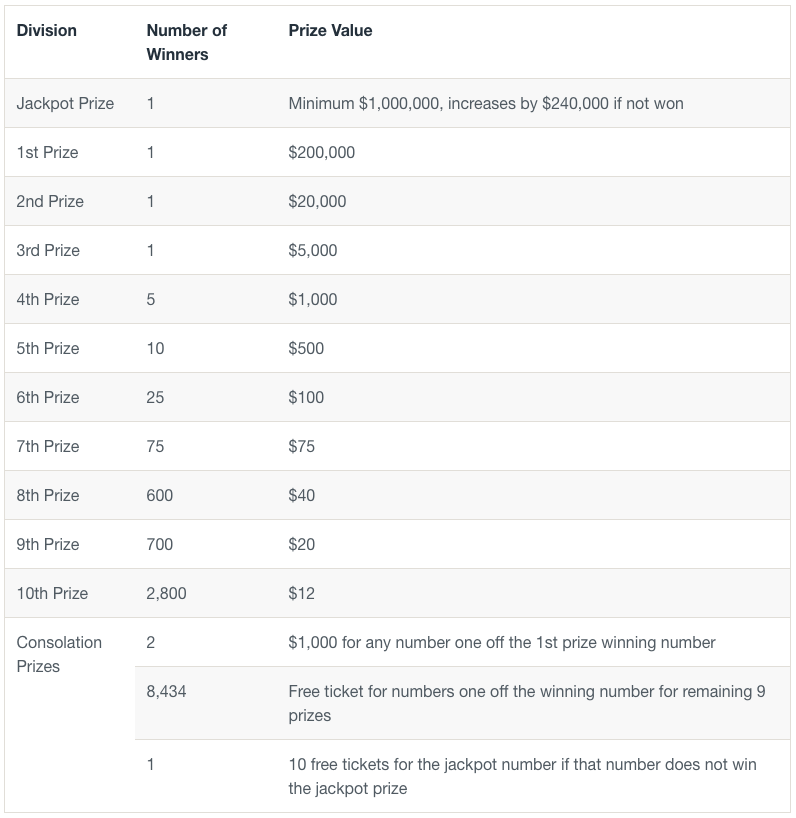Click the 6th Prize $100 value

306,398
